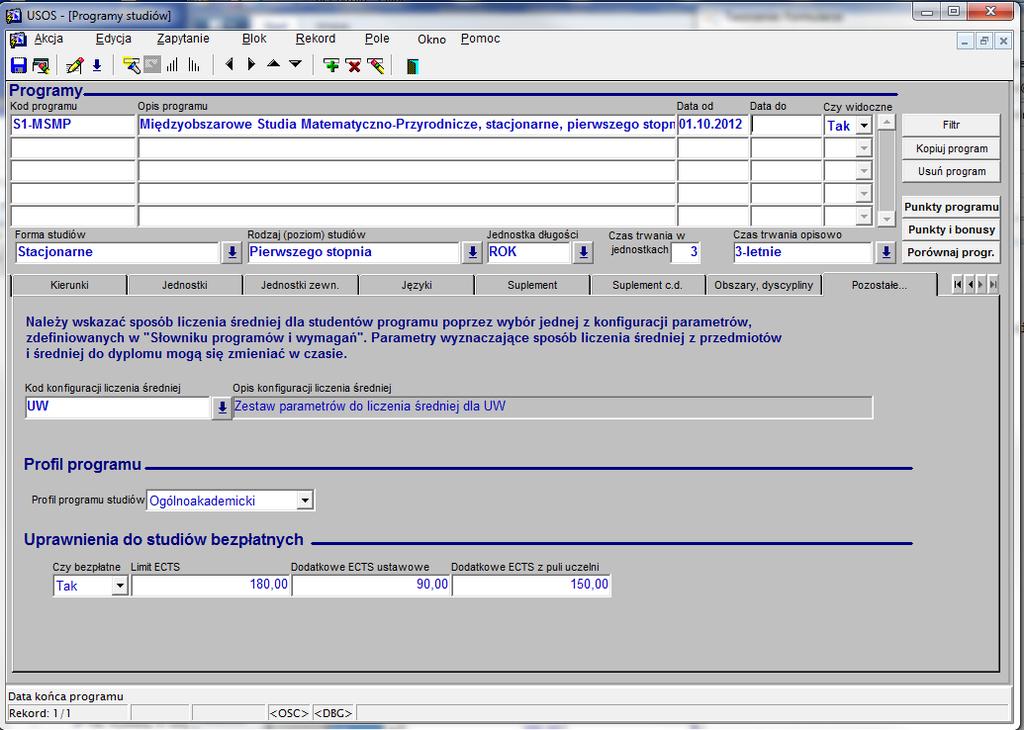Viewport: 1024px width, 730px height.
Task: Click the Usuń program button
Action: click(x=951, y=172)
